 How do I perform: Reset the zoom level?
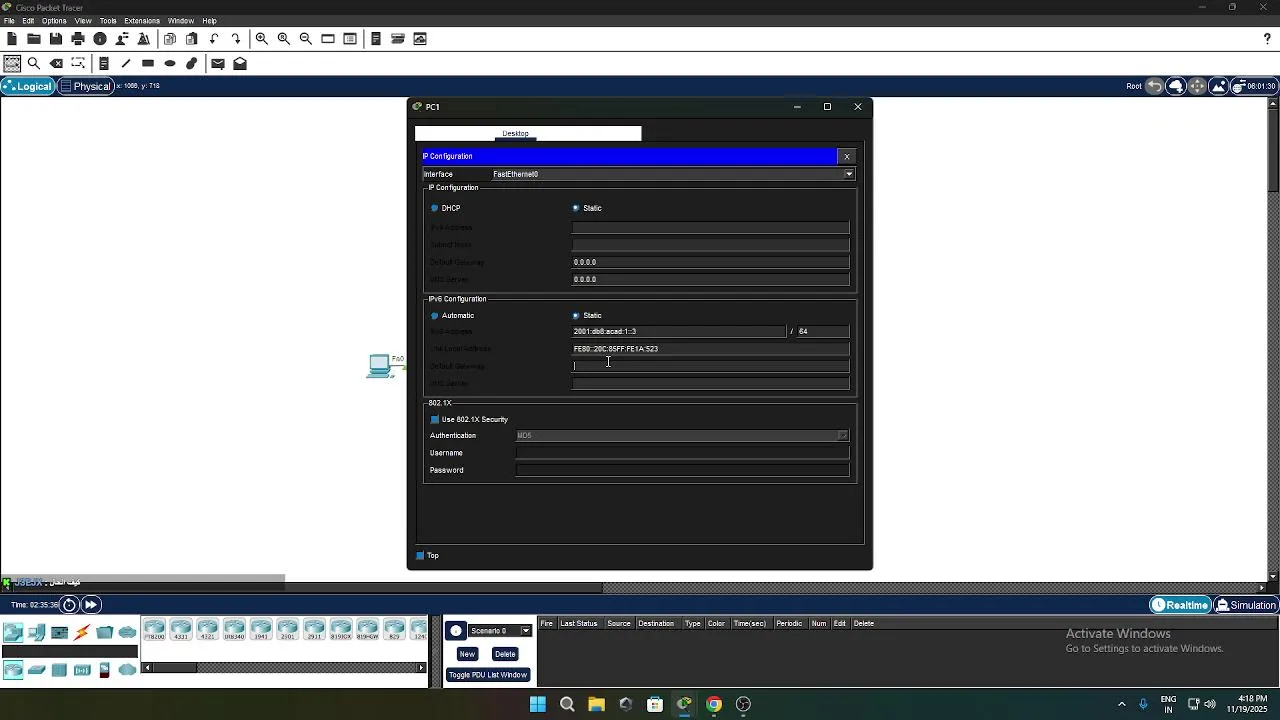[284, 39]
